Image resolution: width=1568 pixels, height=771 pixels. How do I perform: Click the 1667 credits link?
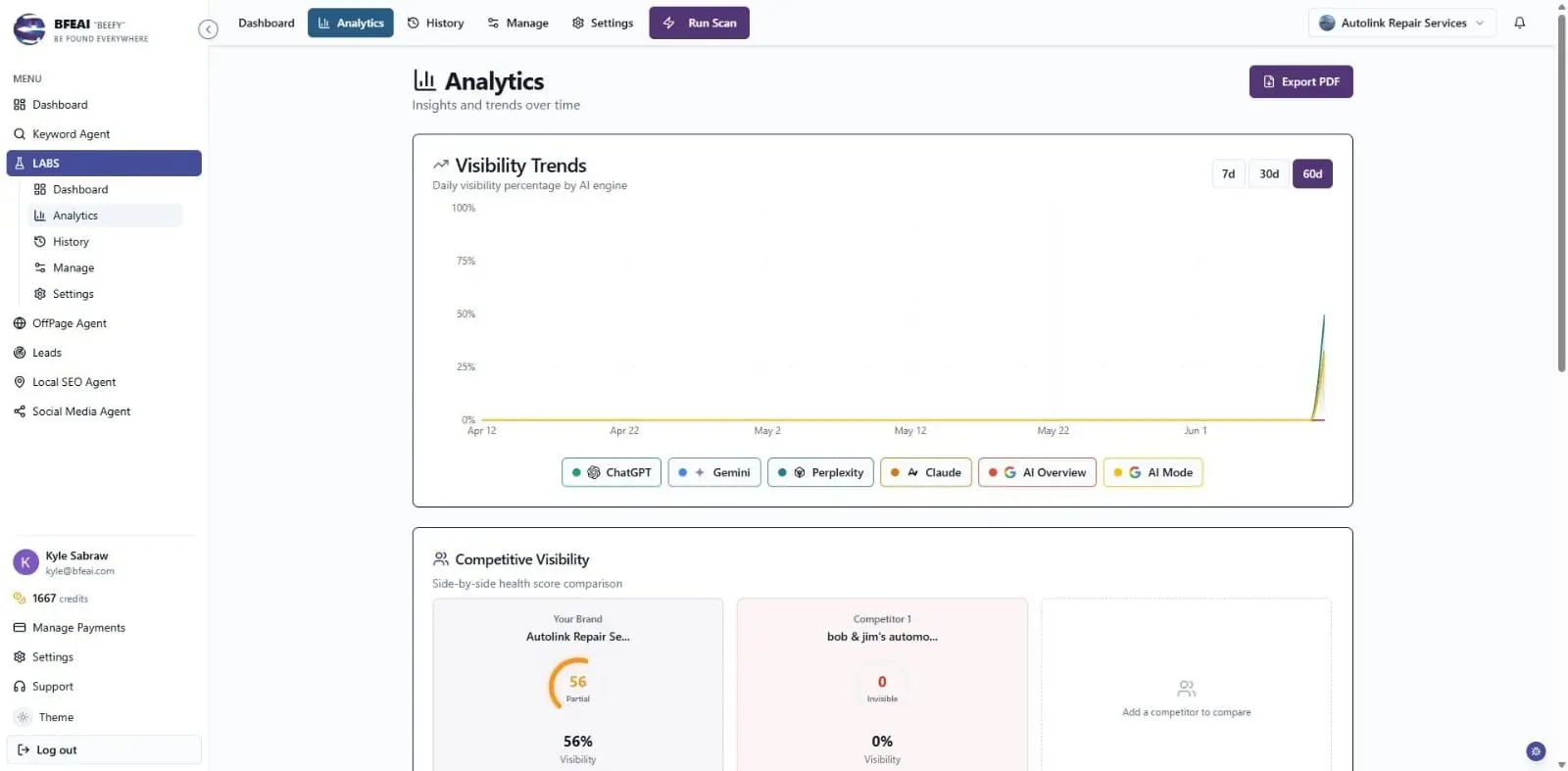pos(51,599)
